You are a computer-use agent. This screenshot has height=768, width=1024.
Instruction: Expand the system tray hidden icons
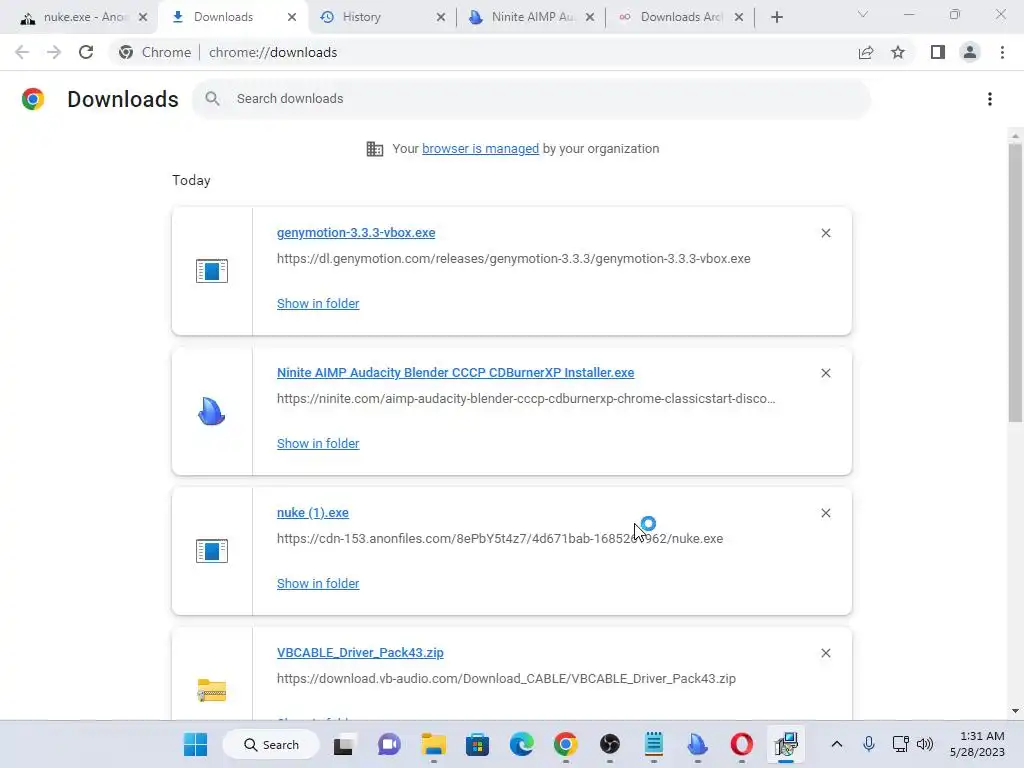click(837, 744)
